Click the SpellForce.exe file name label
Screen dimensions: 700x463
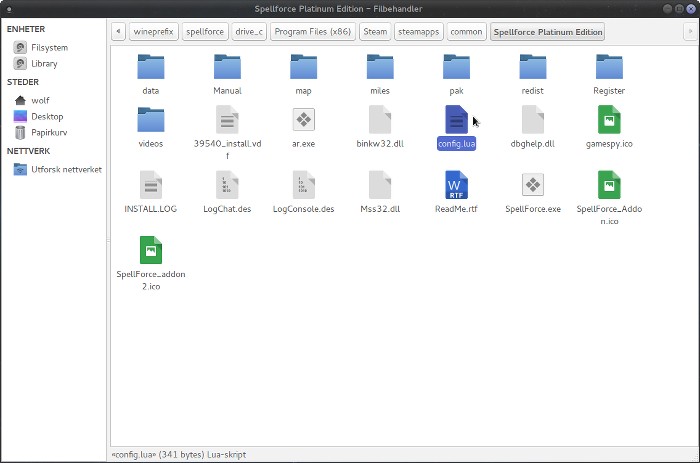click(533, 209)
